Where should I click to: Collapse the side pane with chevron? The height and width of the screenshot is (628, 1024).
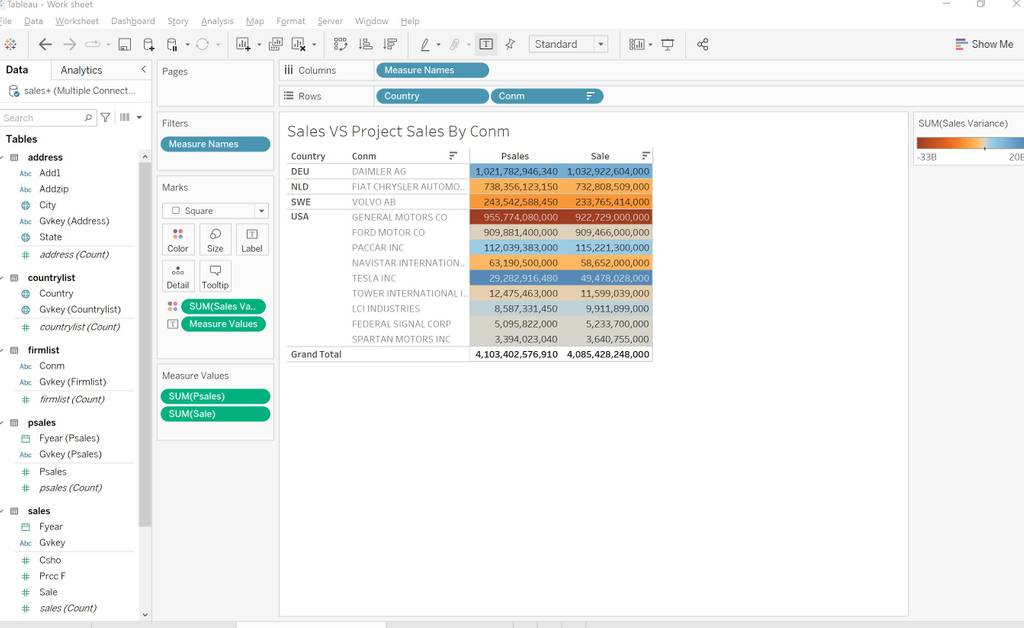pyautogui.click(x=144, y=69)
